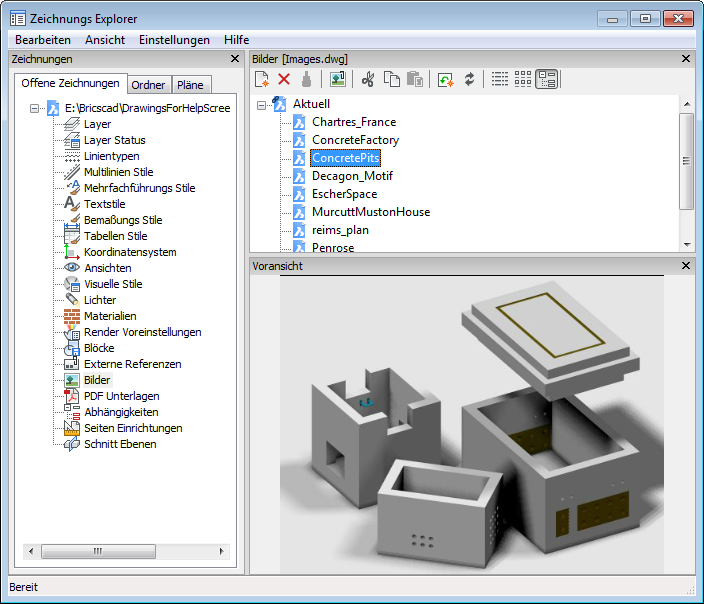
Task: Collapse the Aktuell tree node
Action: tap(262, 104)
